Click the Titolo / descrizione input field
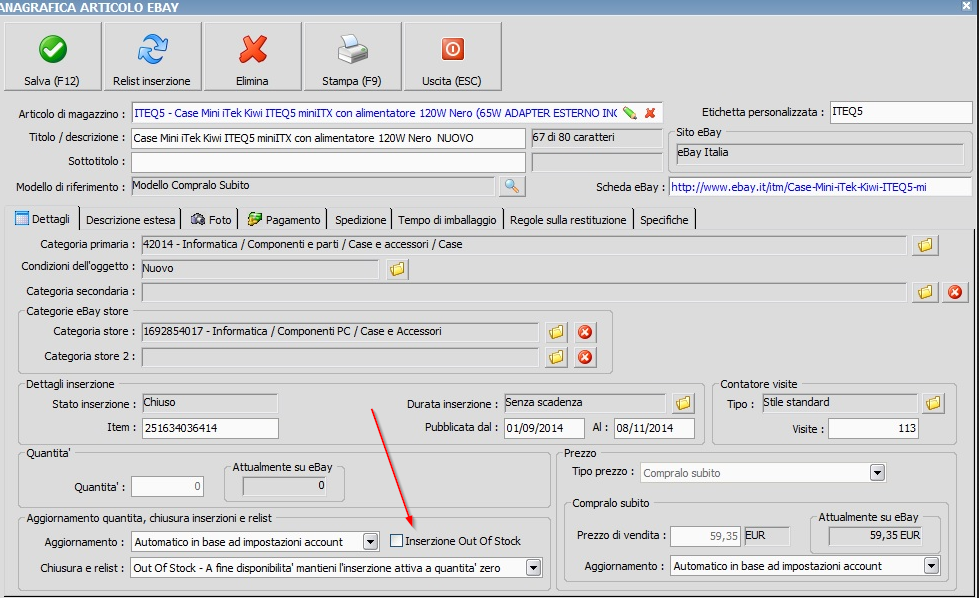Viewport: 979px width, 598px height. point(328,138)
